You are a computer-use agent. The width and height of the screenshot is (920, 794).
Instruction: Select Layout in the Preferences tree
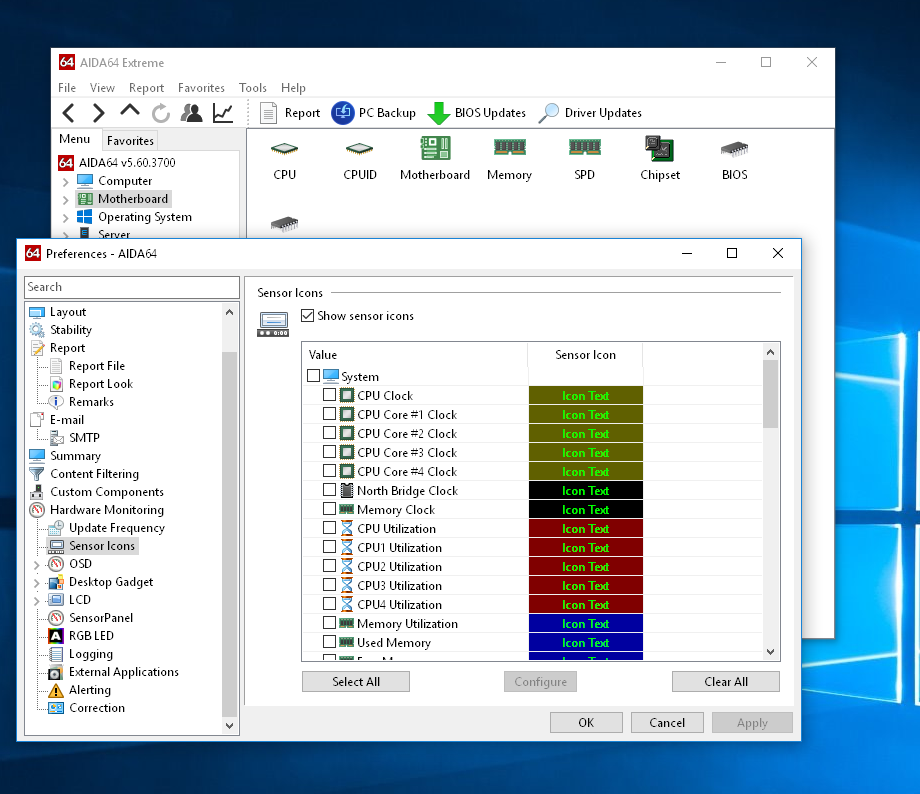[67, 312]
